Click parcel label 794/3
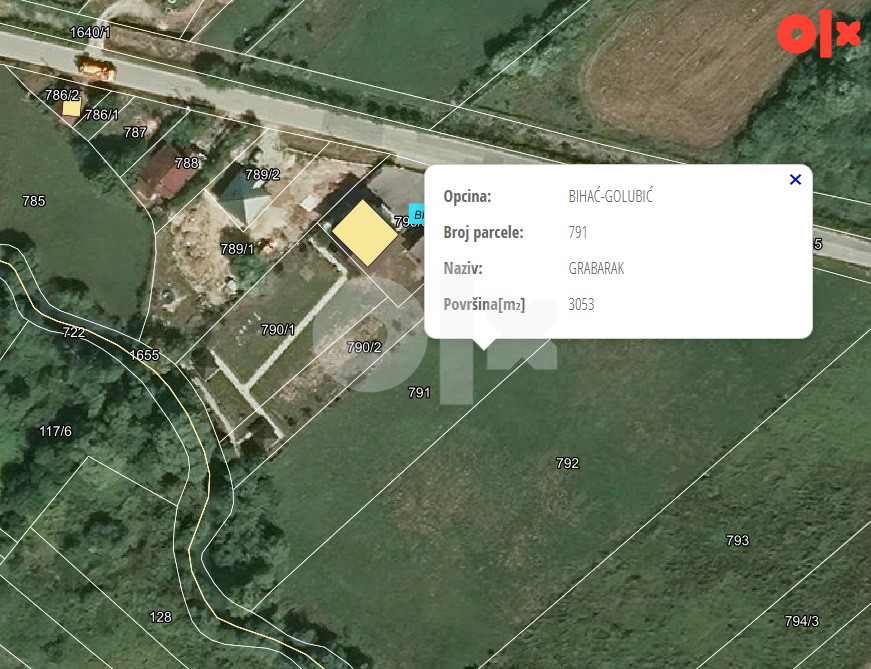The image size is (871, 669). (x=802, y=621)
